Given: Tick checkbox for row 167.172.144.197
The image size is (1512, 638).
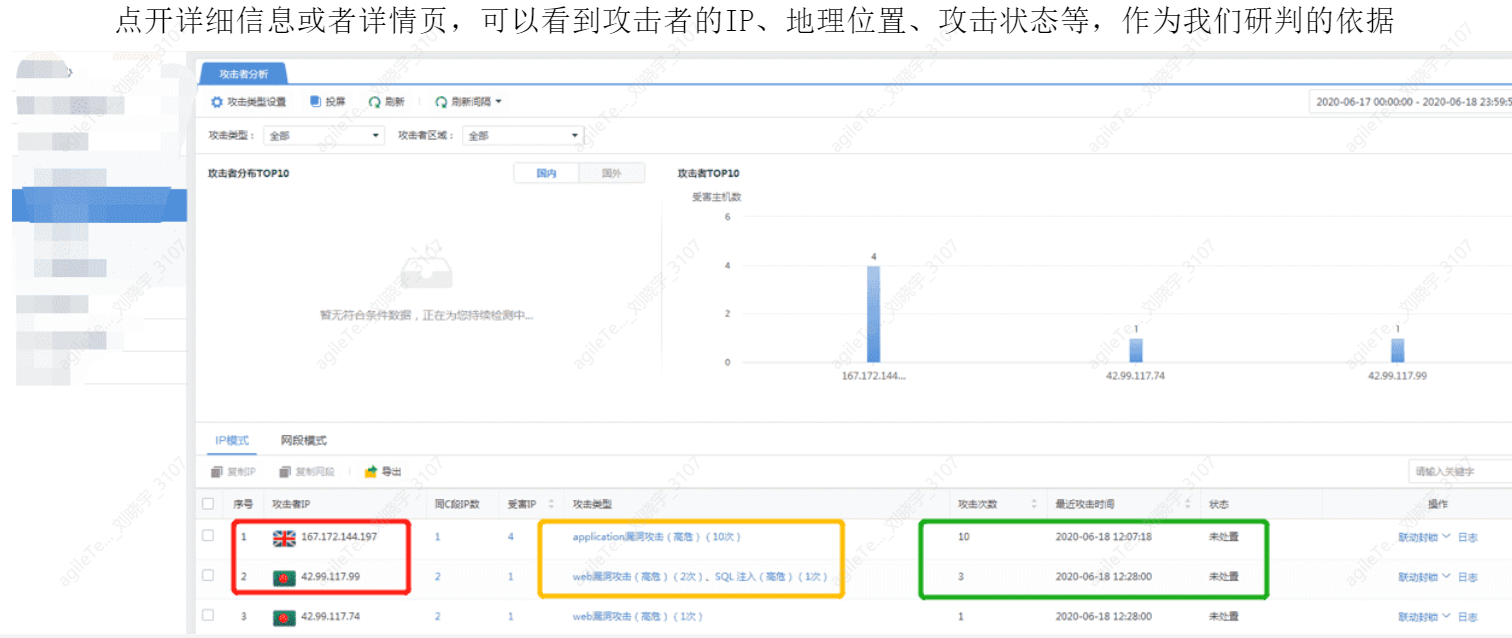Looking at the screenshot, I should pyautogui.click(x=208, y=536).
